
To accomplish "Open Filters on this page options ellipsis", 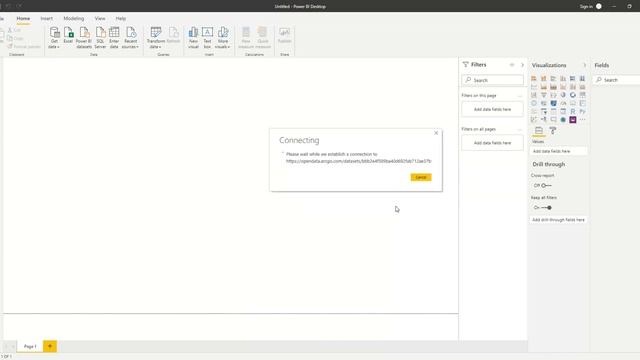I will [520, 96].
